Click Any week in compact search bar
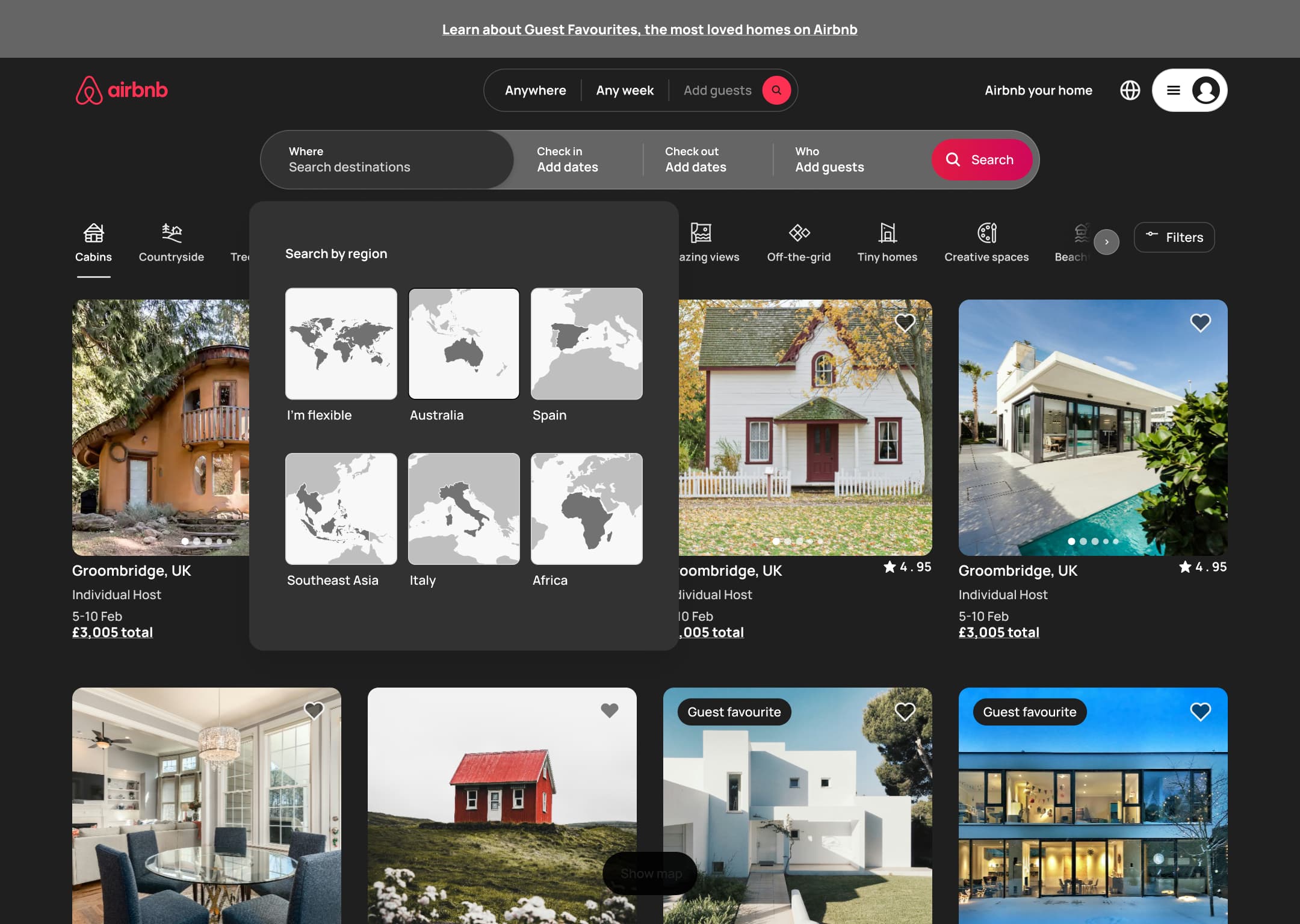This screenshot has height=924, width=1300. point(625,90)
